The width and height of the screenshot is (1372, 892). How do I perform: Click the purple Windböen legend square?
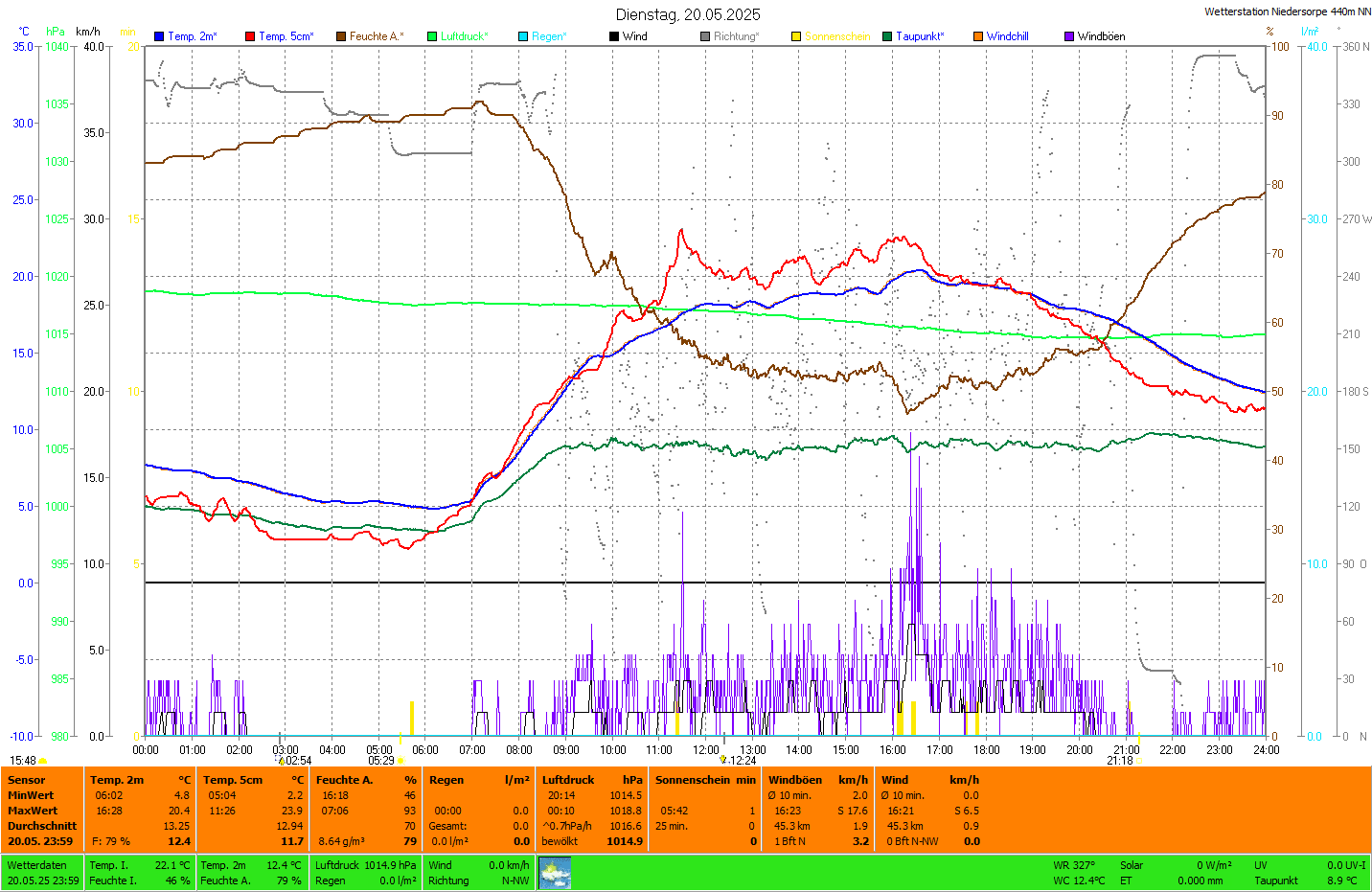(x=1069, y=36)
